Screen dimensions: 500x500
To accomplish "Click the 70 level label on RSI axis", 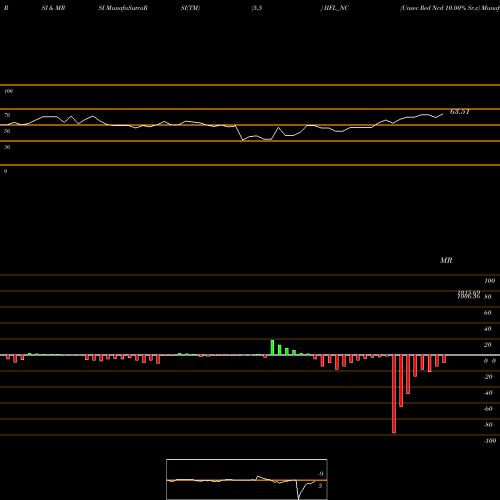I will pyautogui.click(x=7, y=115).
